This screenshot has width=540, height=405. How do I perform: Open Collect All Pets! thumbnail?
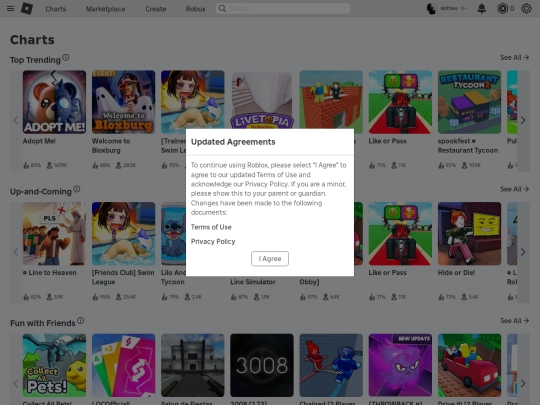pyautogui.click(x=54, y=365)
